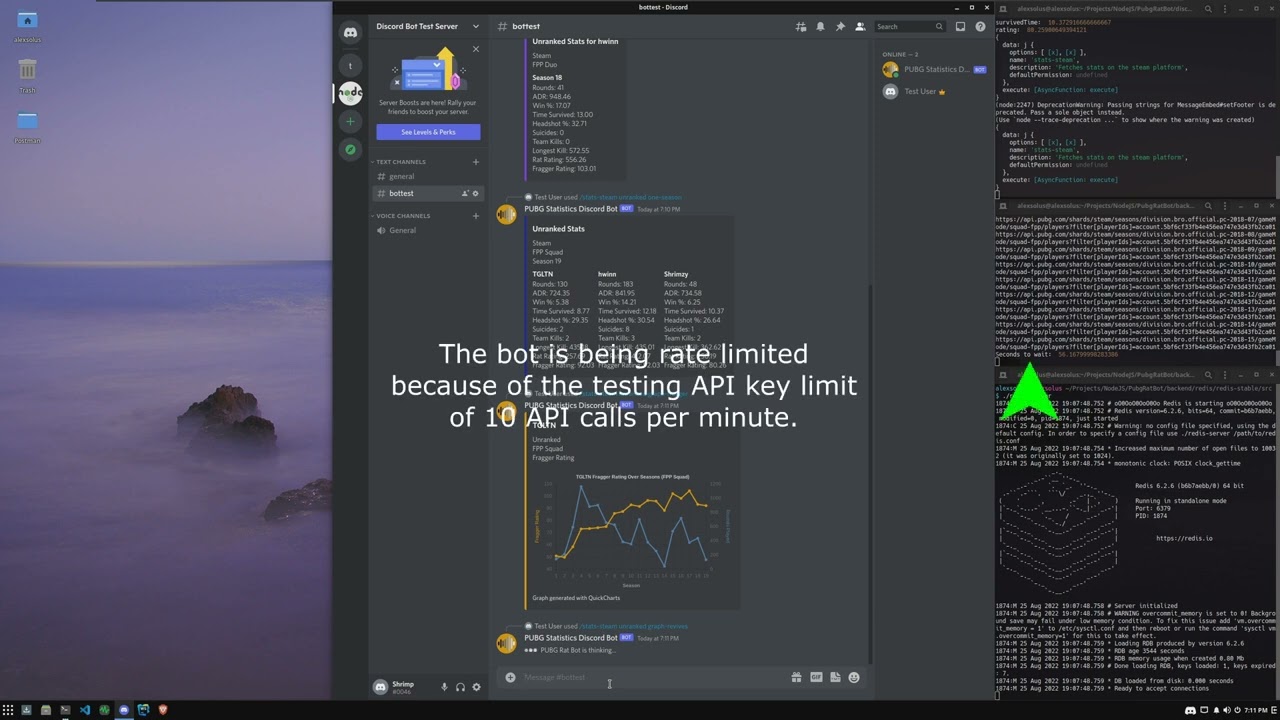Dismiss the Server Boosts banner
The height and width of the screenshot is (720, 1280).
point(476,49)
